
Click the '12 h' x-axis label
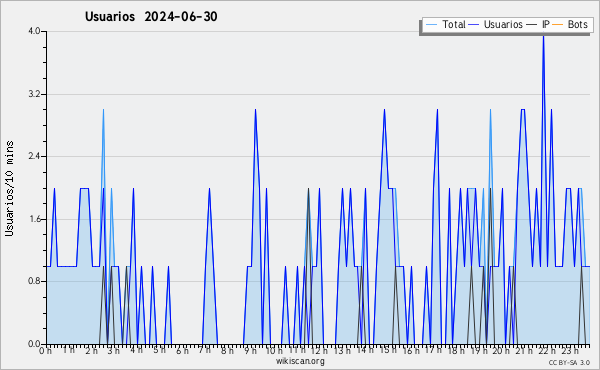[319, 351]
